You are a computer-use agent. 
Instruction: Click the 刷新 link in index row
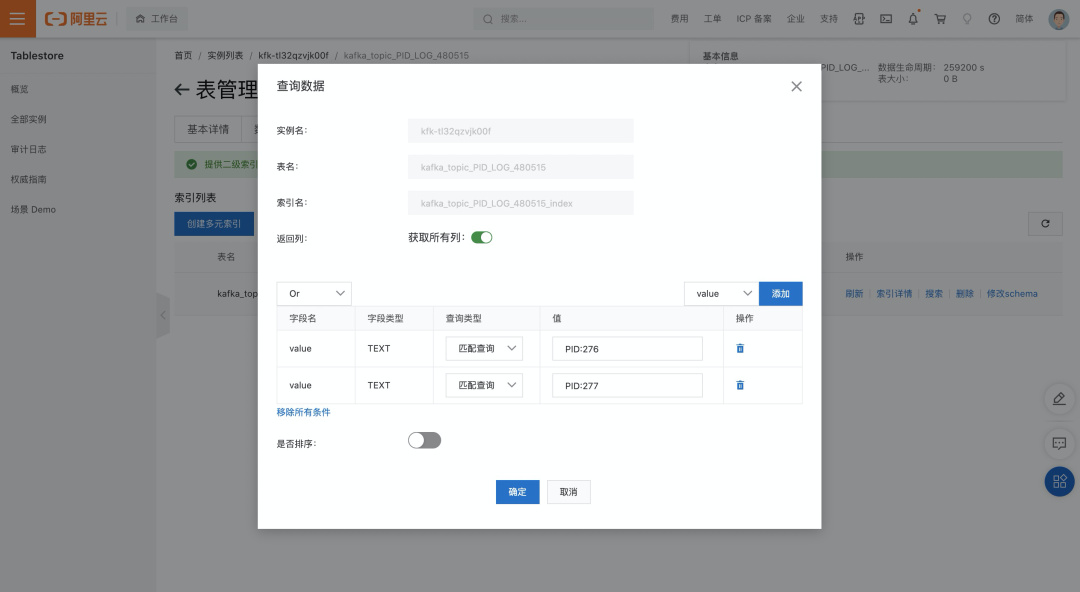pos(854,294)
